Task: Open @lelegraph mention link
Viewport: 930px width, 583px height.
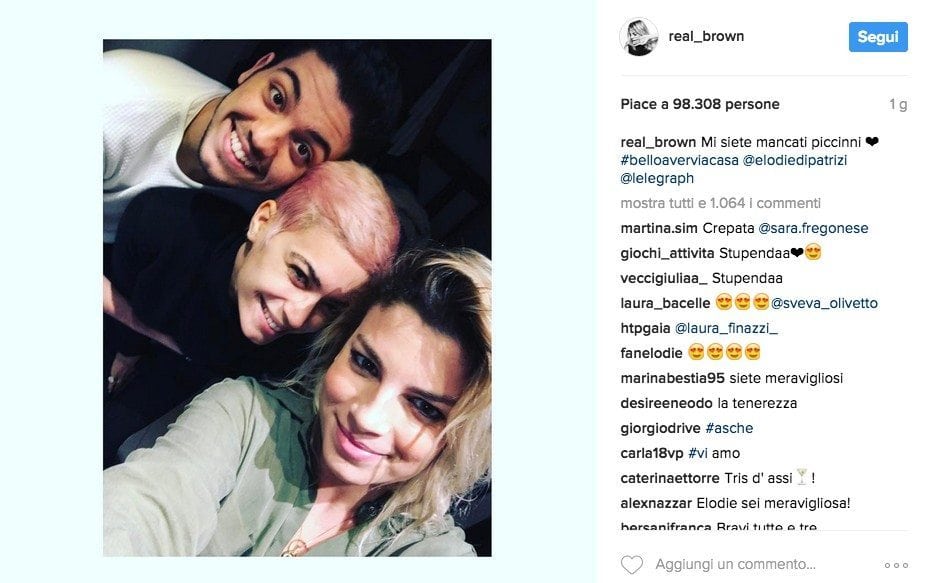Action: click(657, 178)
